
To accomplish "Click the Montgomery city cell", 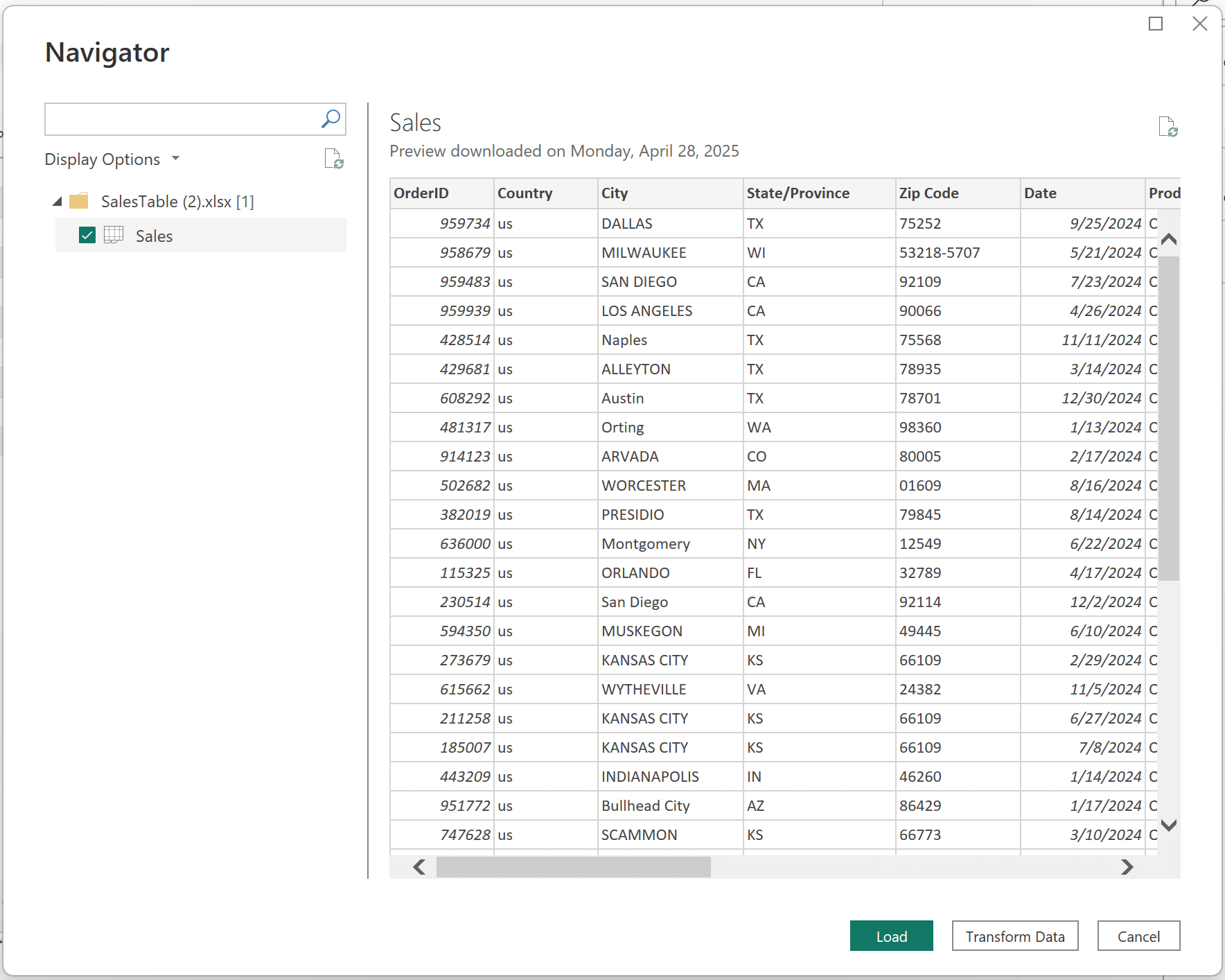I will (671, 544).
